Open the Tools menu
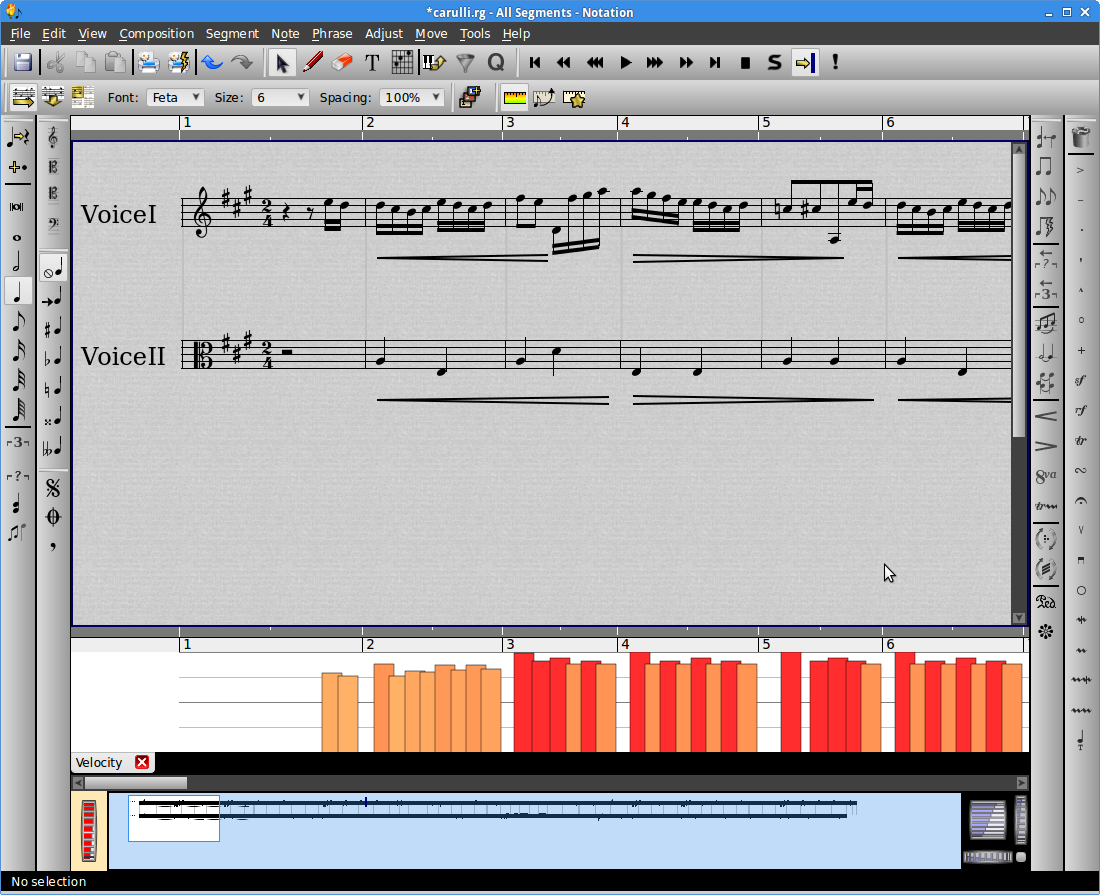Screen dimensions: 1100x895 (x=474, y=34)
